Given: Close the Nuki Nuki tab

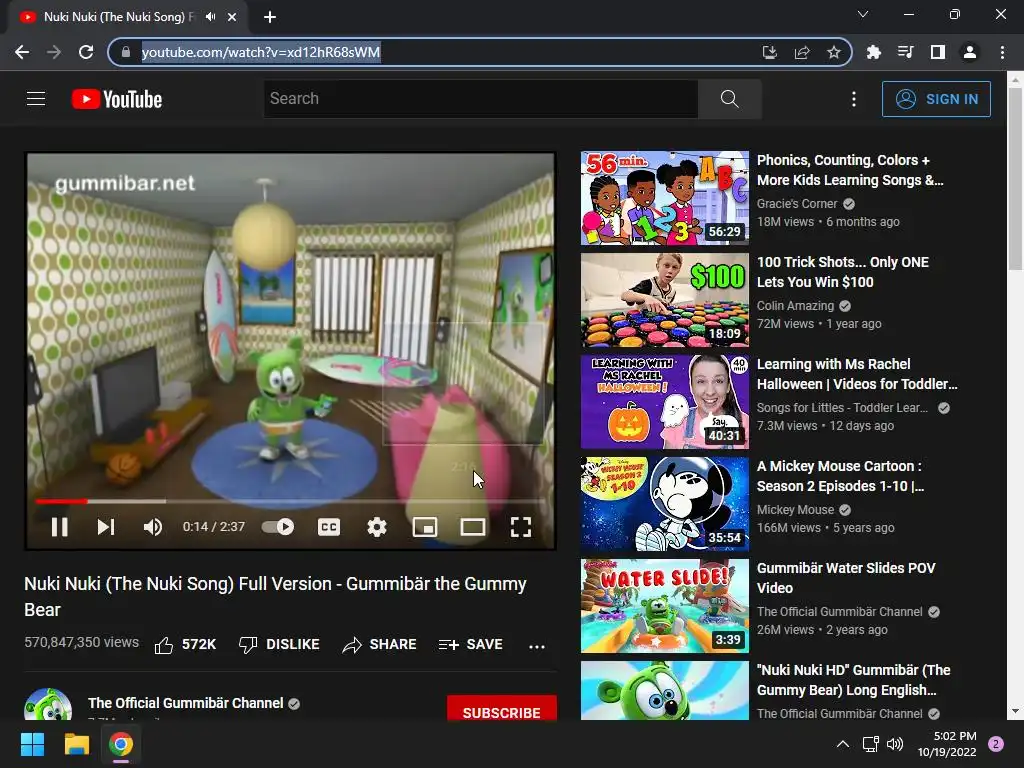Looking at the screenshot, I should [232, 17].
